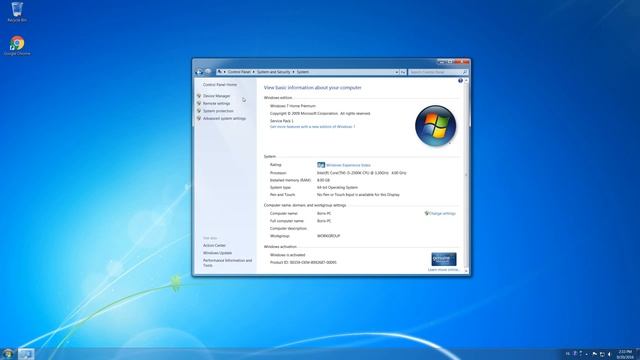Open the Advanced system settings link
640x360 pixels.
(224, 118)
